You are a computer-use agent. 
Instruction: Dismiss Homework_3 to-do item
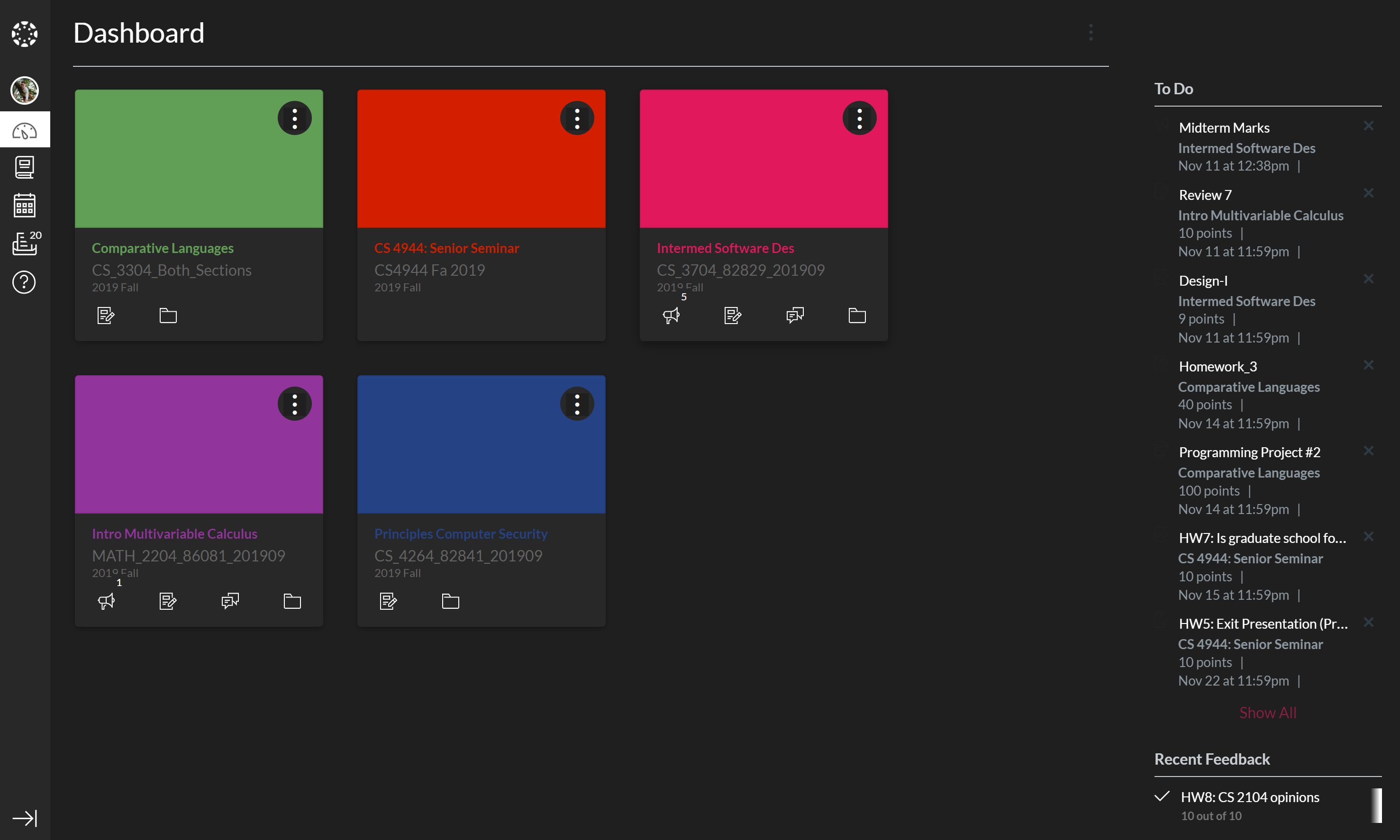pos(1368,364)
